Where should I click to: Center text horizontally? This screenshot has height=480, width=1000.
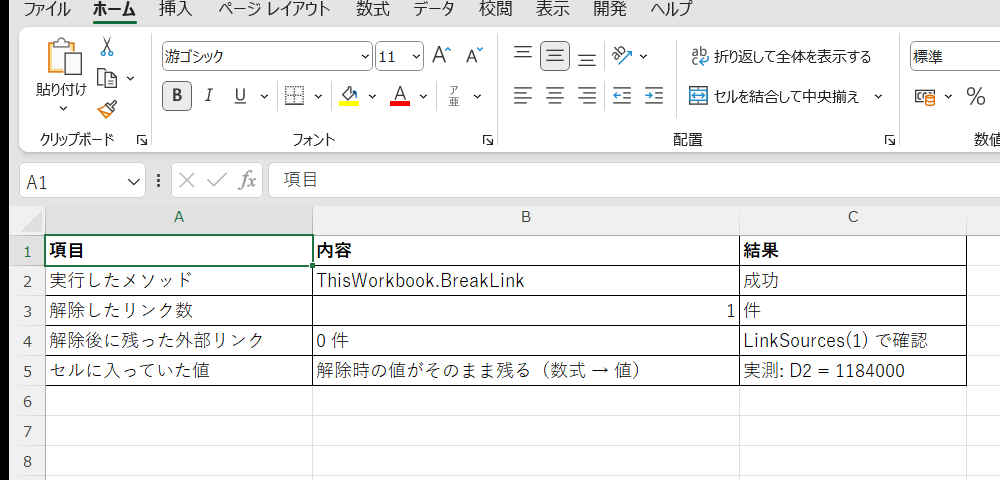click(x=555, y=96)
